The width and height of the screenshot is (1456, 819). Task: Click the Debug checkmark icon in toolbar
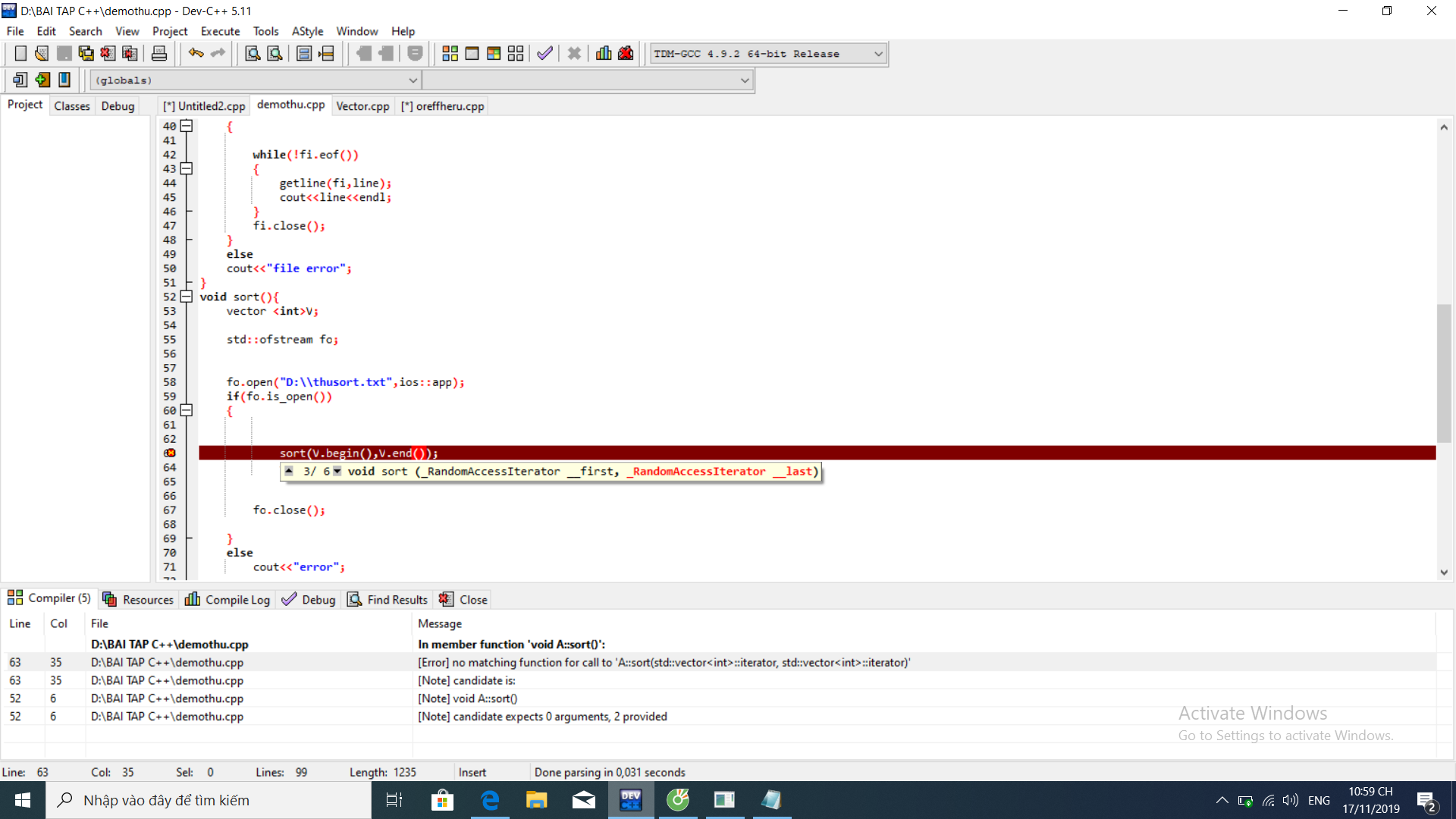(x=544, y=53)
